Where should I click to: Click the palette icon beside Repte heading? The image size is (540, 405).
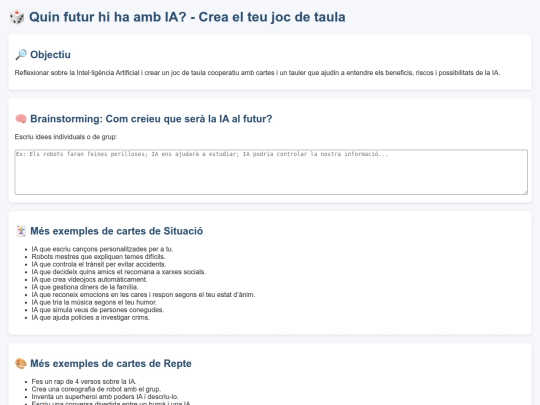pyautogui.click(x=21, y=363)
